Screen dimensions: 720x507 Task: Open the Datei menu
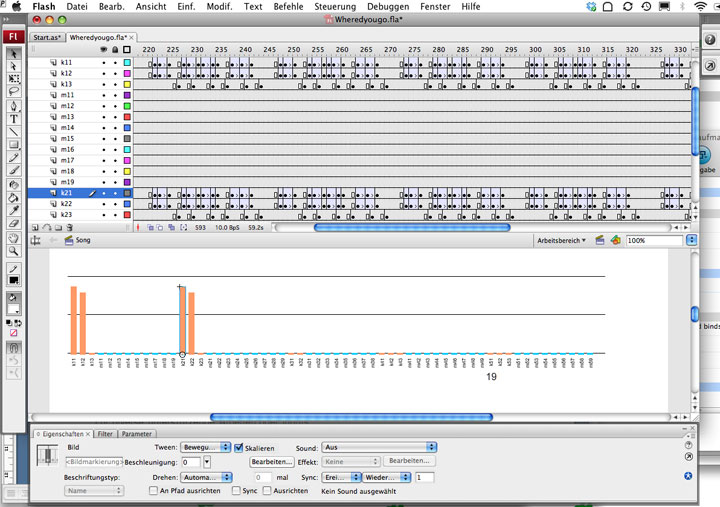click(77, 6)
